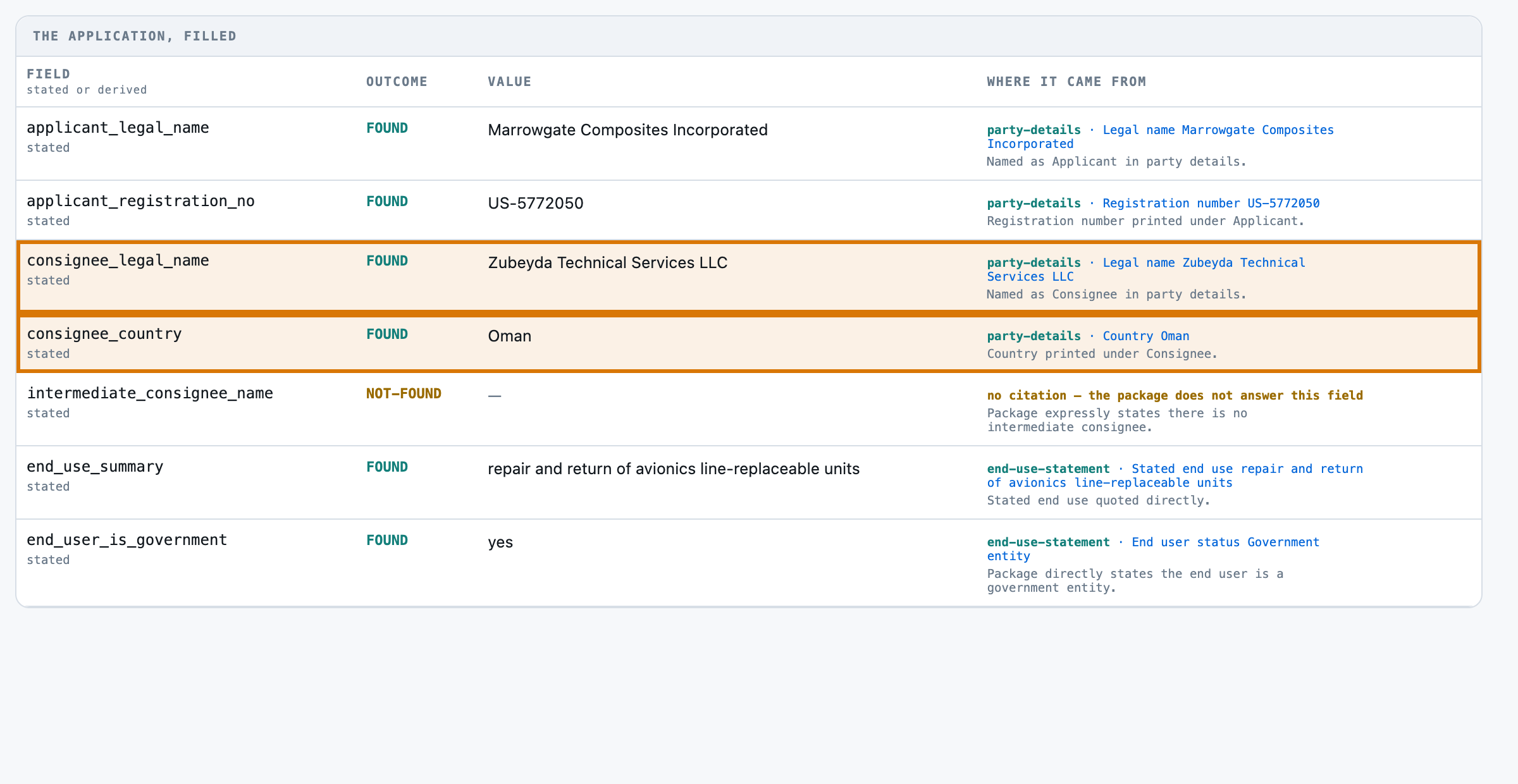Select the end_user_is_government field name
Viewport: 1518px width, 784px height.
(x=126, y=540)
